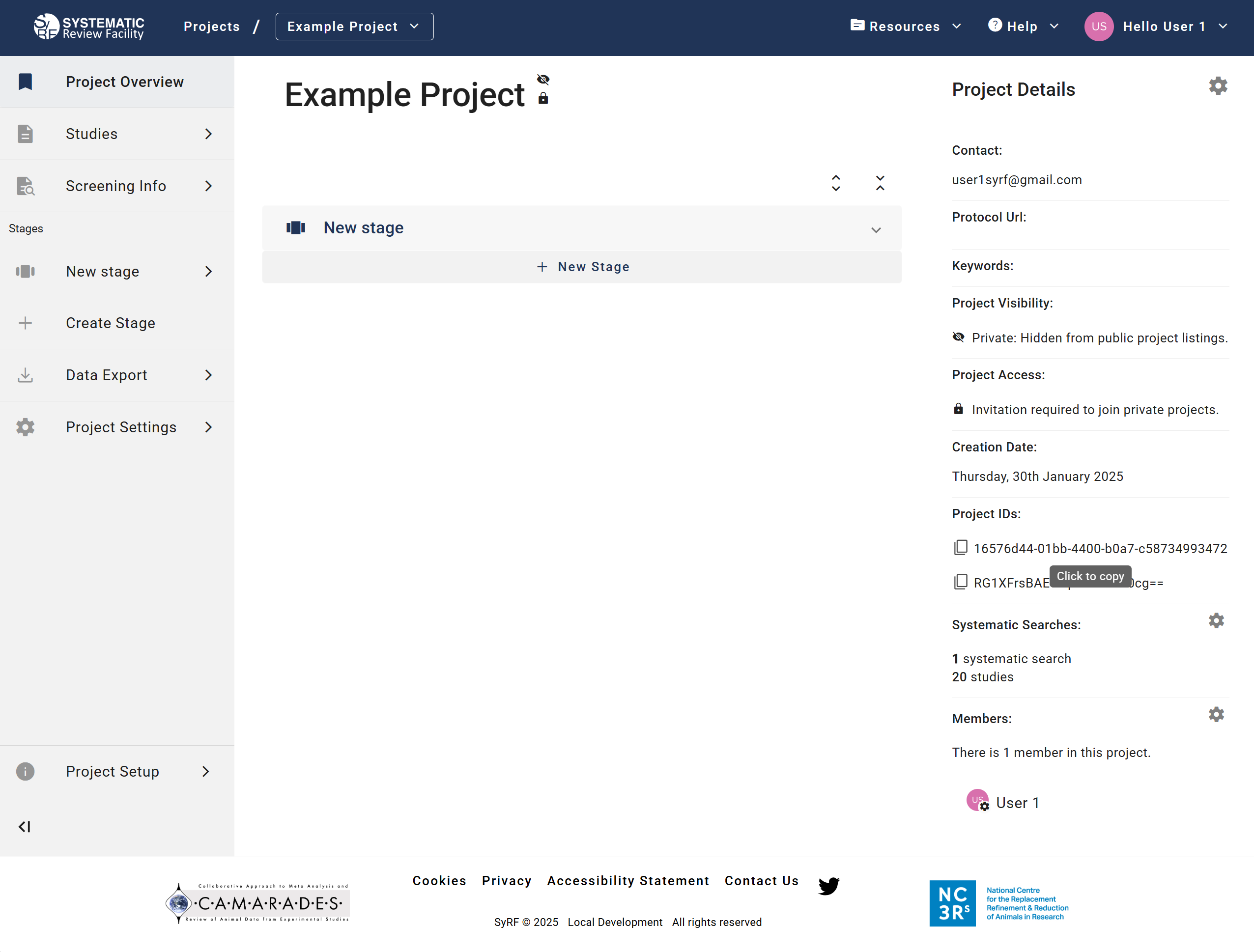Screen dimensions: 1254x952
Task: Open User 1's member settings gear
Action: coord(985,807)
